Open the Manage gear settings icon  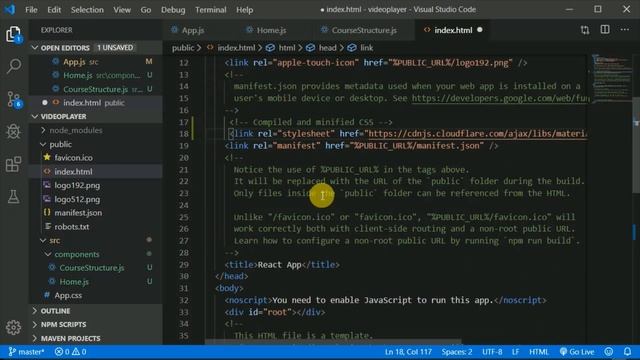tap(13, 327)
